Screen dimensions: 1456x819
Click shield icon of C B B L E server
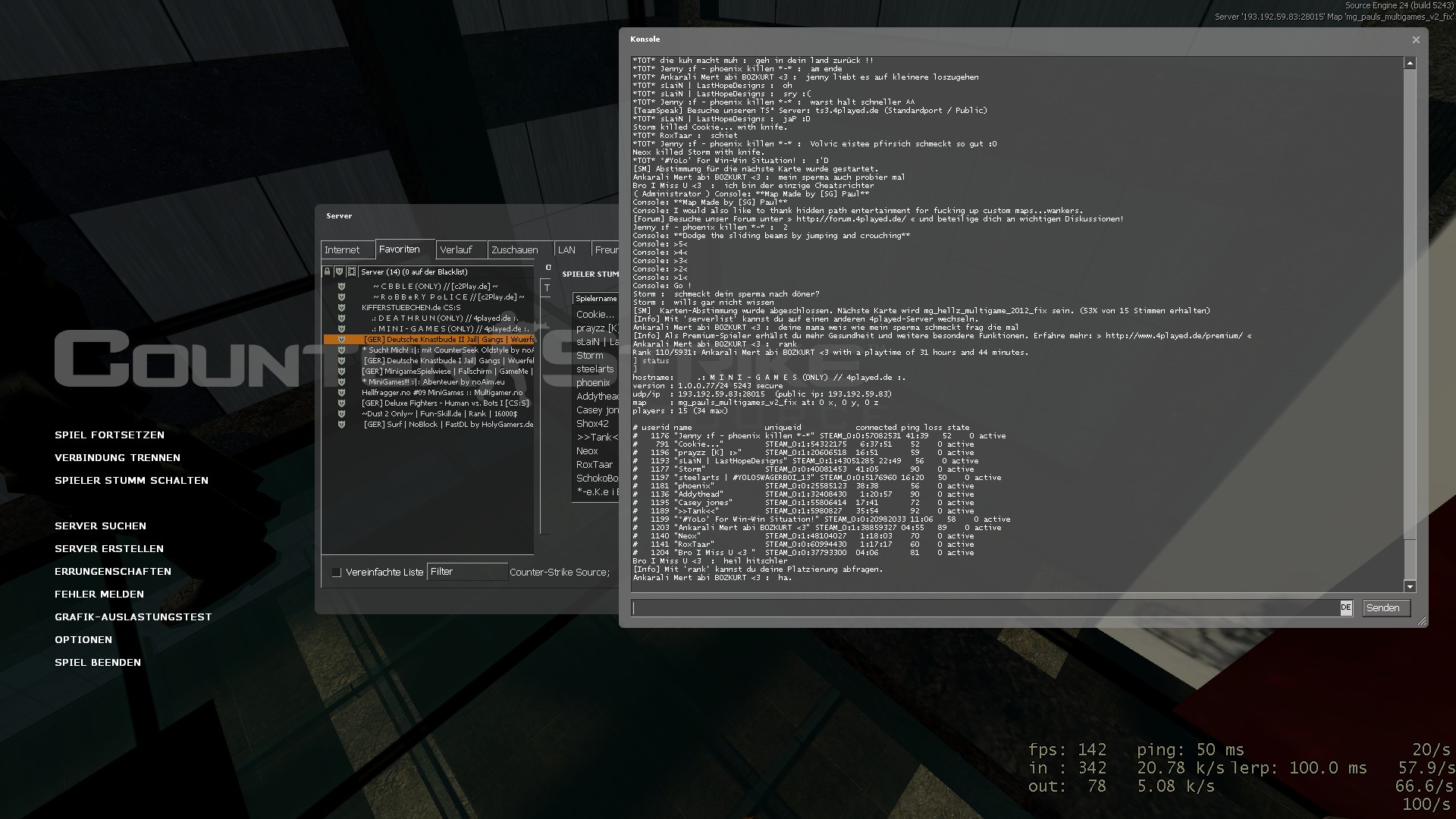pyautogui.click(x=341, y=287)
